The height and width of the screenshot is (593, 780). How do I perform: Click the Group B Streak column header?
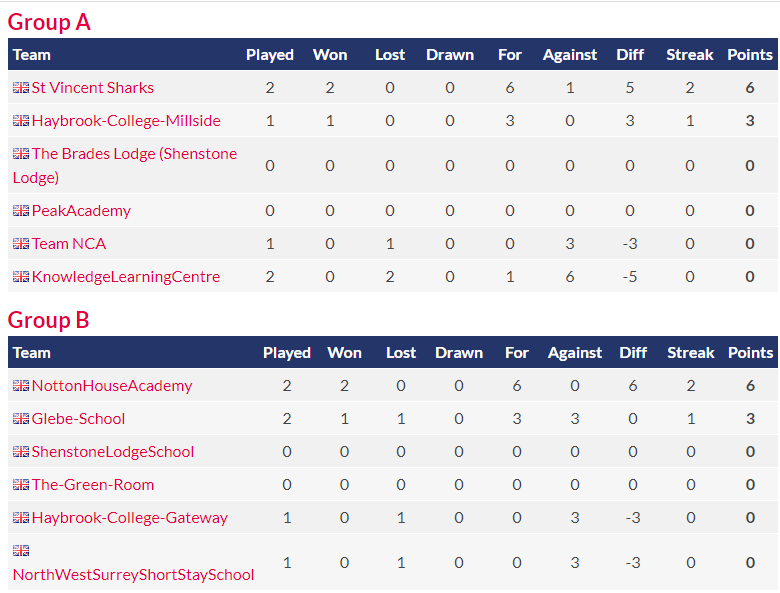[x=690, y=353]
